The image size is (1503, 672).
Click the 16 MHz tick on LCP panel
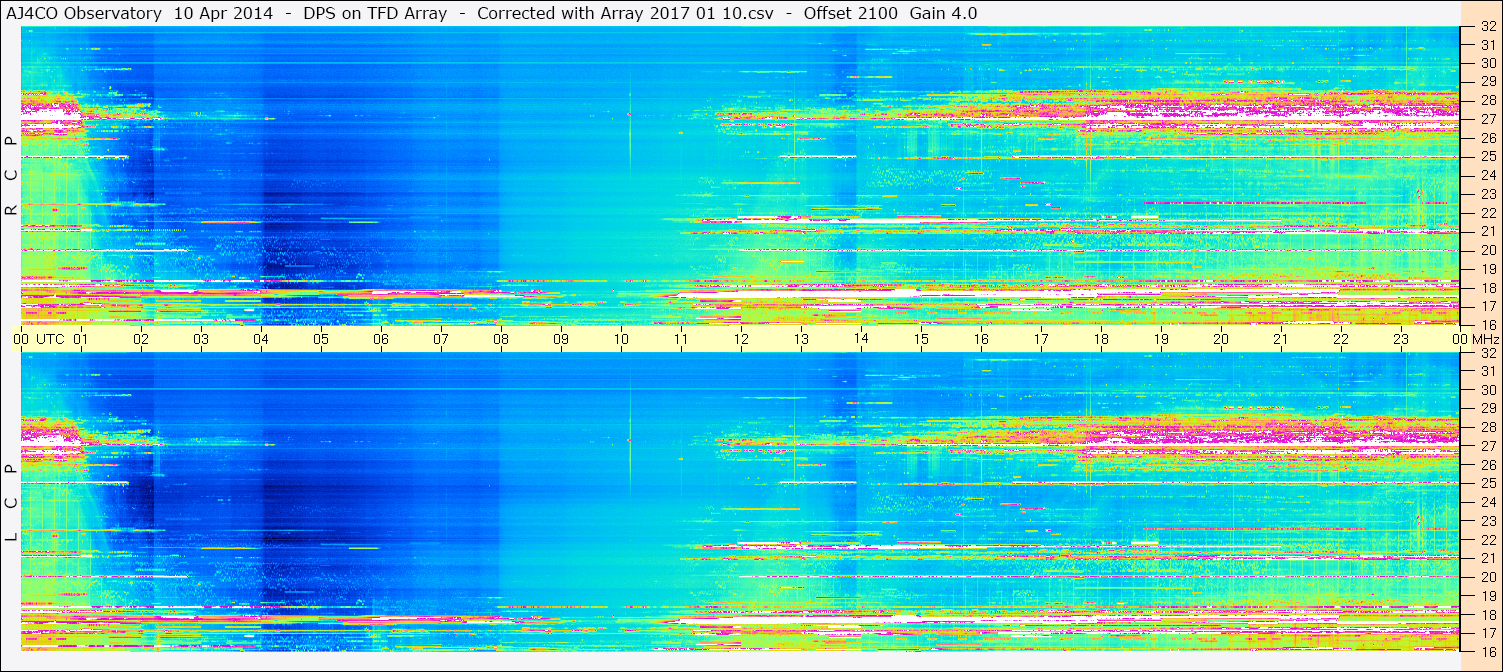1488,651
